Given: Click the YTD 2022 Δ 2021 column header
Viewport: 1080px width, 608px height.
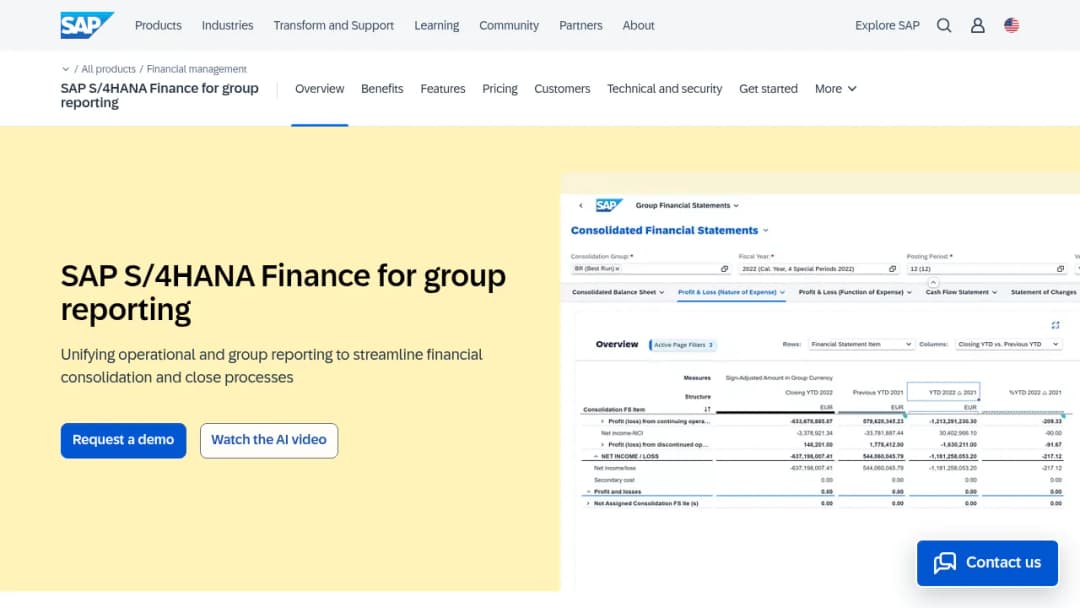Looking at the screenshot, I should 944,392.
